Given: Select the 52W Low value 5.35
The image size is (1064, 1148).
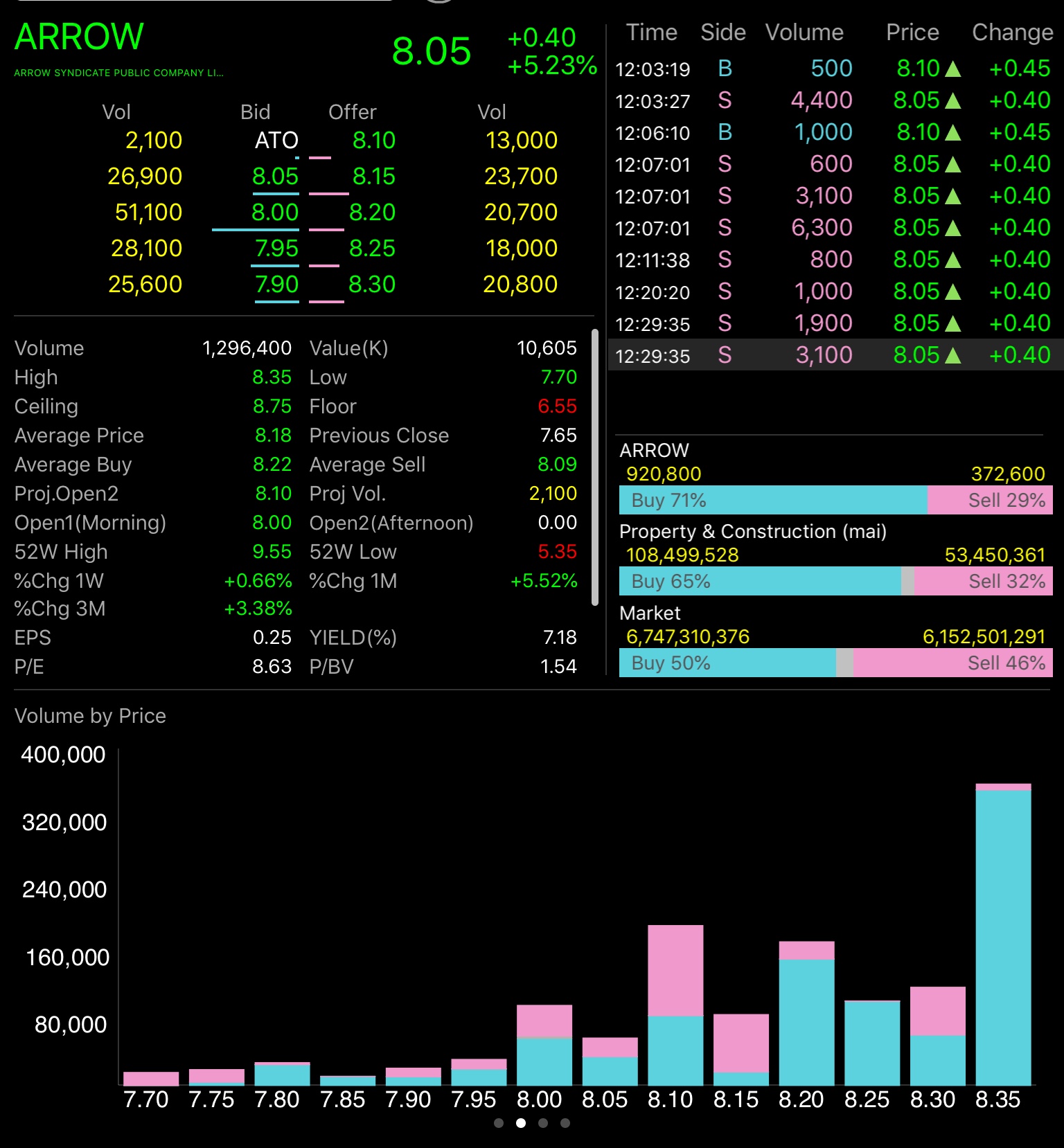Looking at the screenshot, I should (557, 552).
